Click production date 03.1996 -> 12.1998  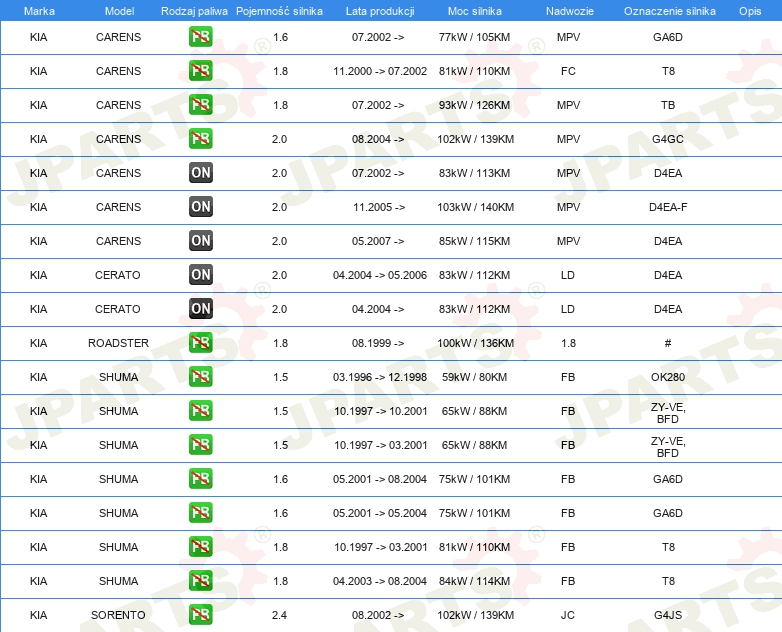[380, 377]
